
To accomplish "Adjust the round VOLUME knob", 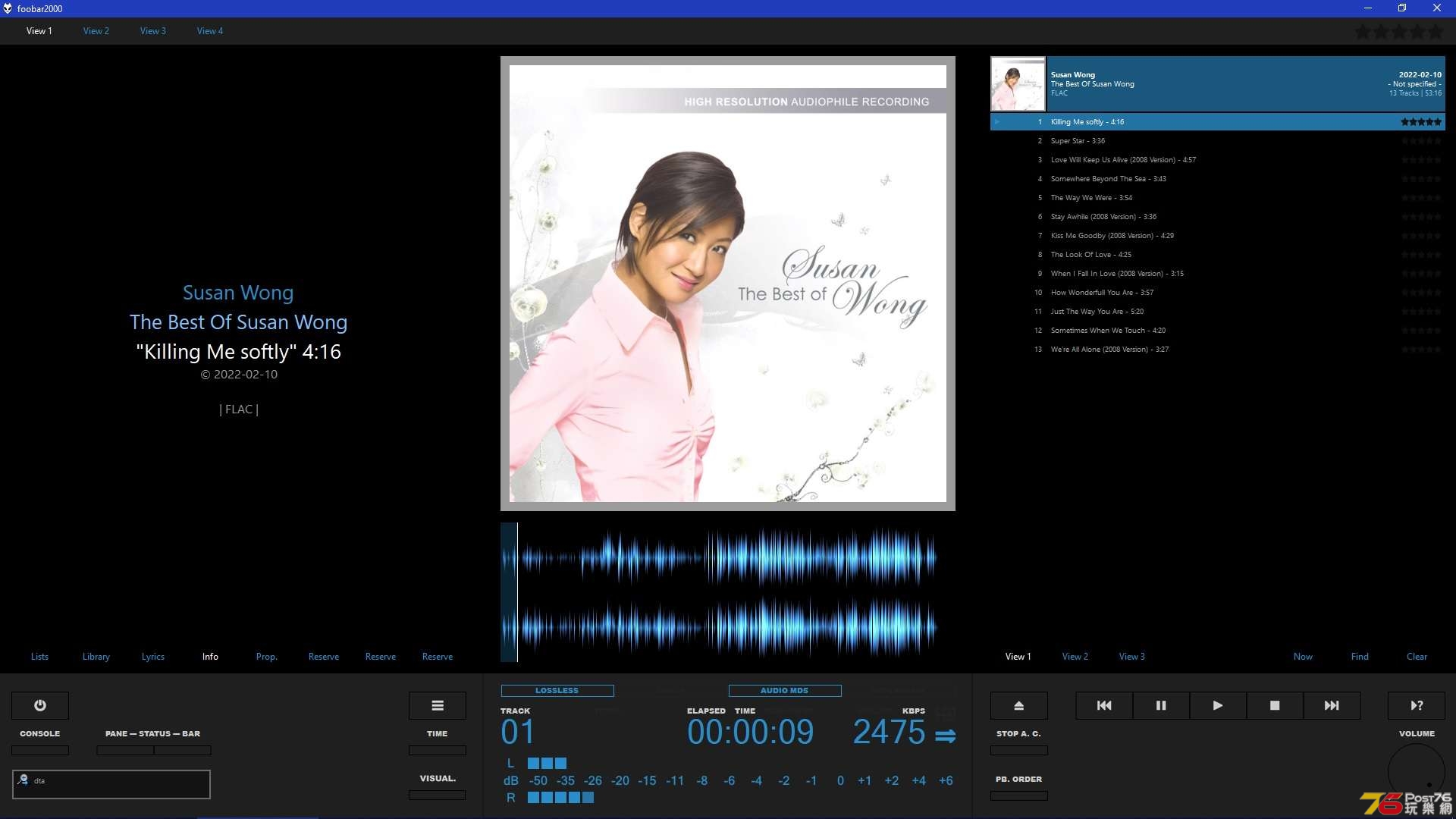I will point(1417,772).
